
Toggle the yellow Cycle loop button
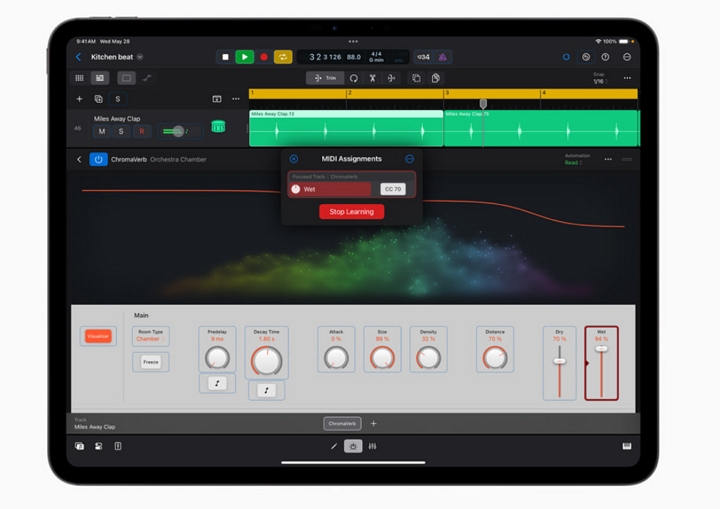(283, 57)
